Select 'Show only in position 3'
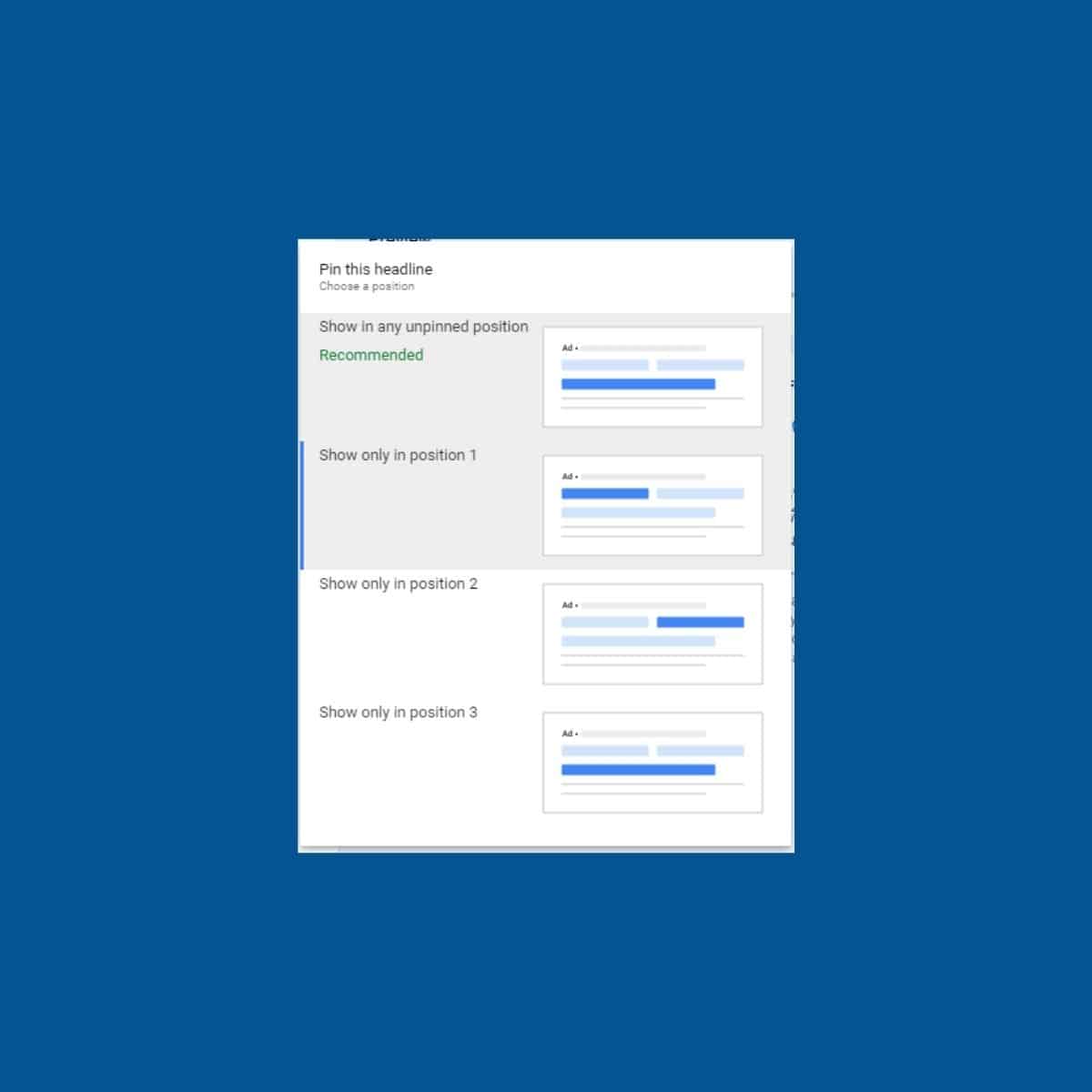 tap(398, 713)
